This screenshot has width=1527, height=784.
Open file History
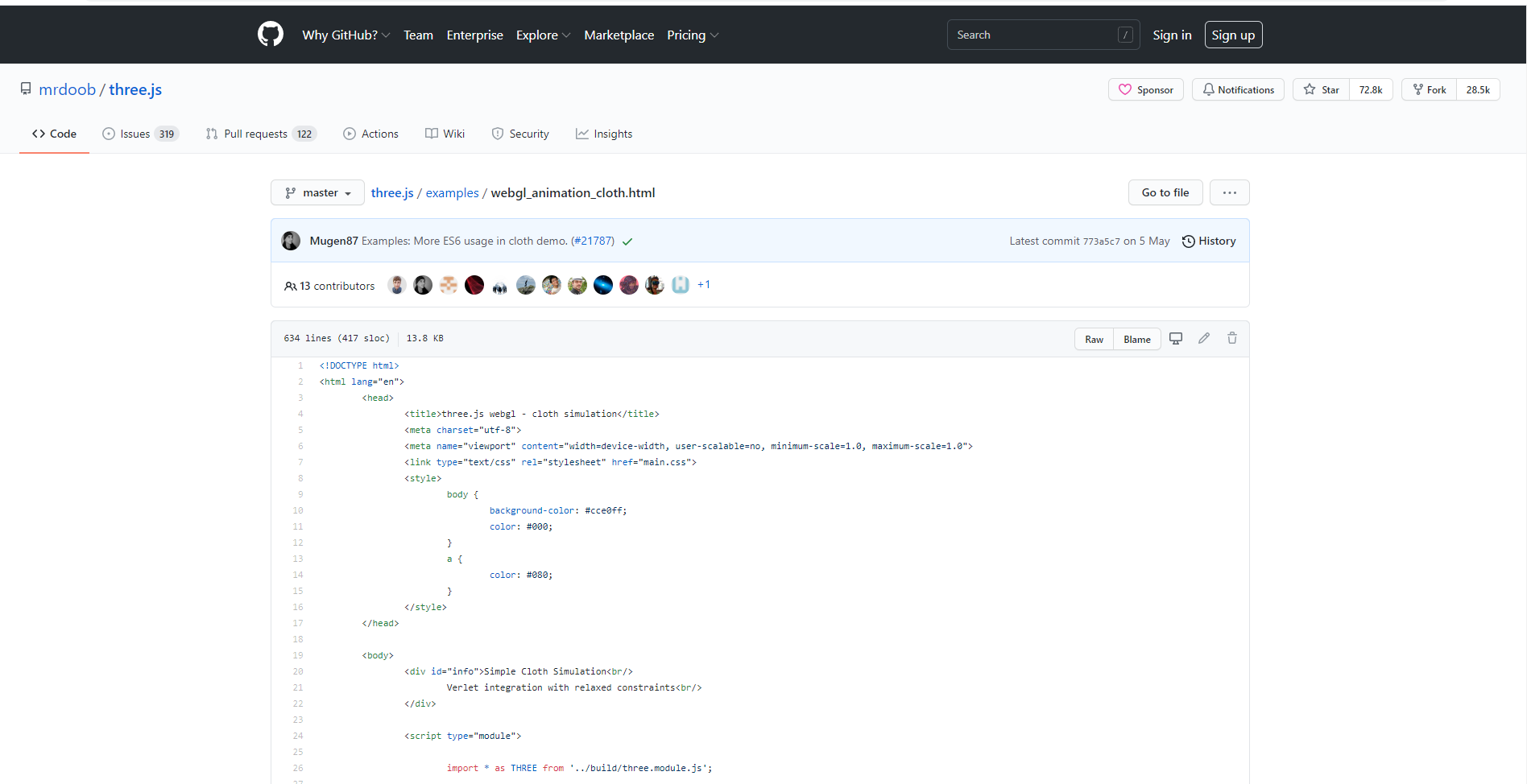tap(1209, 241)
